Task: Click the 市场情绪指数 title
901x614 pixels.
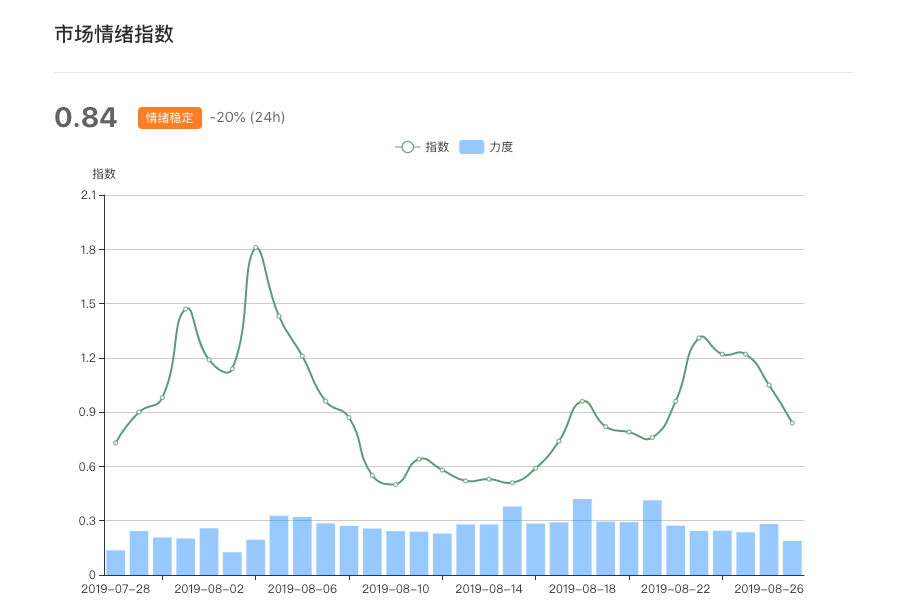Action: (x=114, y=34)
